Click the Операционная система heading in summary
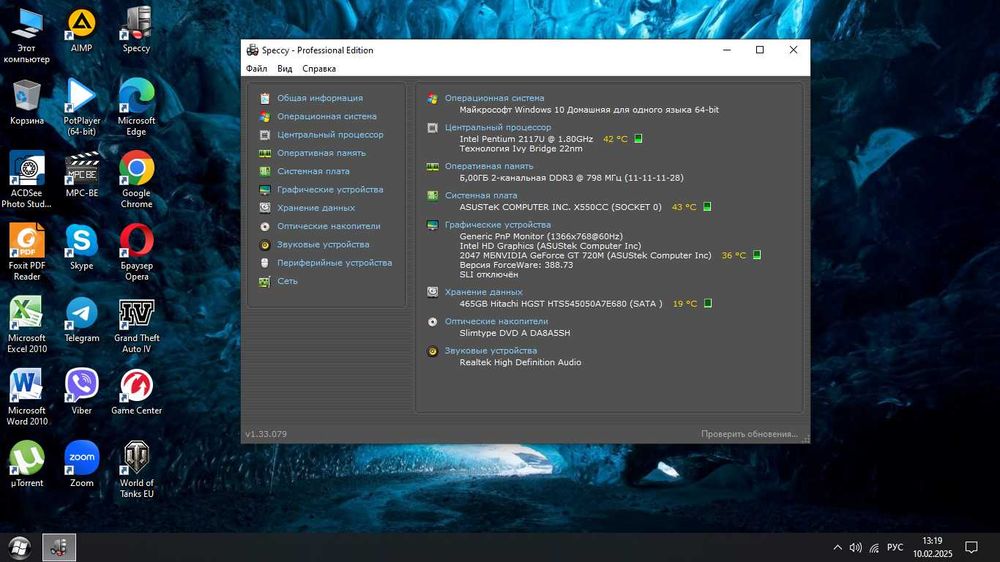1000x562 pixels. [x=494, y=98]
